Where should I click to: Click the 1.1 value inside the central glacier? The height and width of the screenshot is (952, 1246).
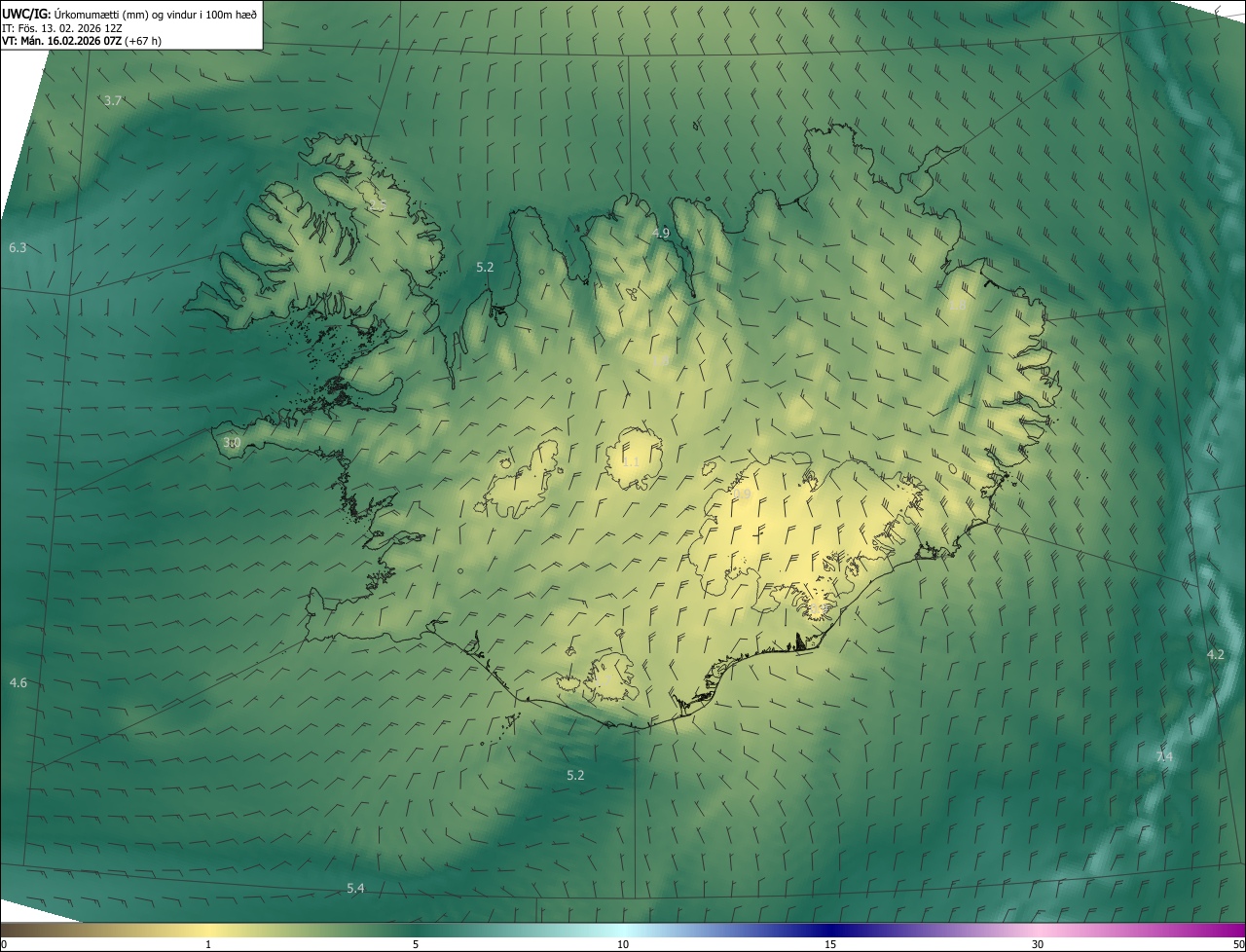click(631, 461)
